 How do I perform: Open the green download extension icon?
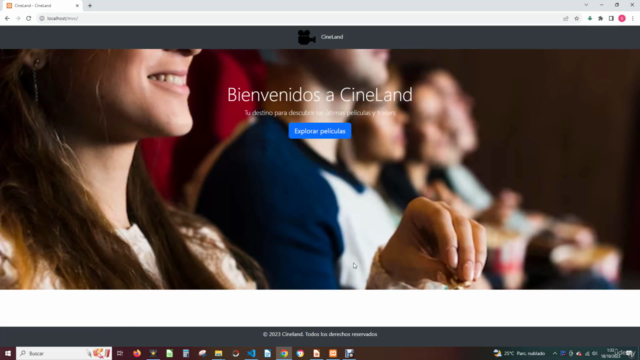pos(590,18)
